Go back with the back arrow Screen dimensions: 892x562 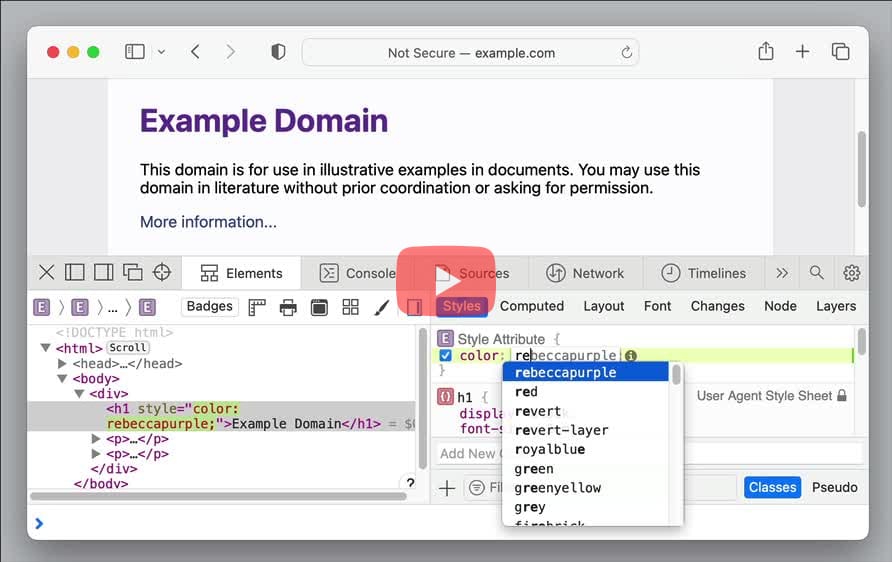pyautogui.click(x=195, y=52)
